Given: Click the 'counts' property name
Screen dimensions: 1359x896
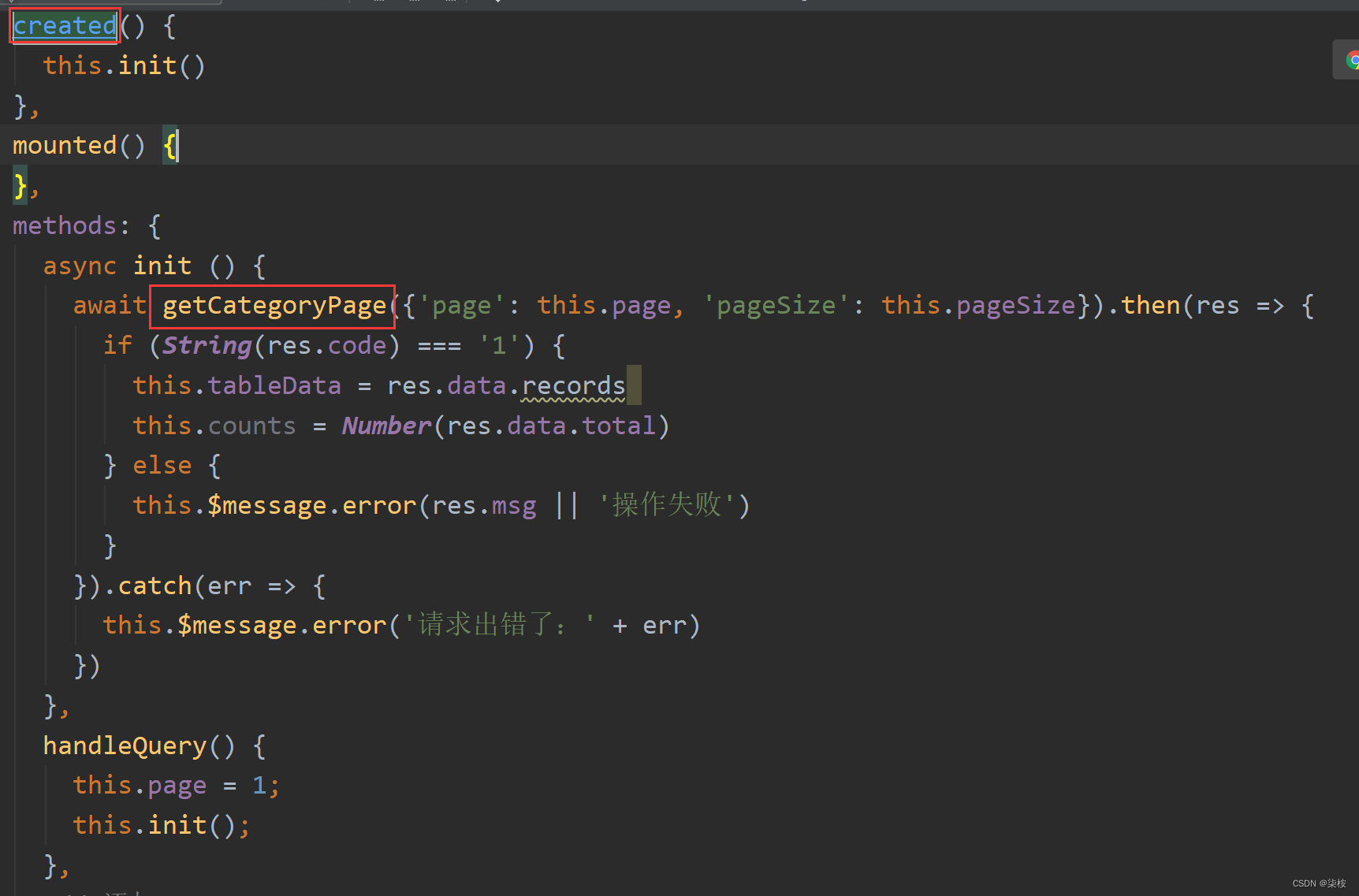Looking at the screenshot, I should pos(251,426).
